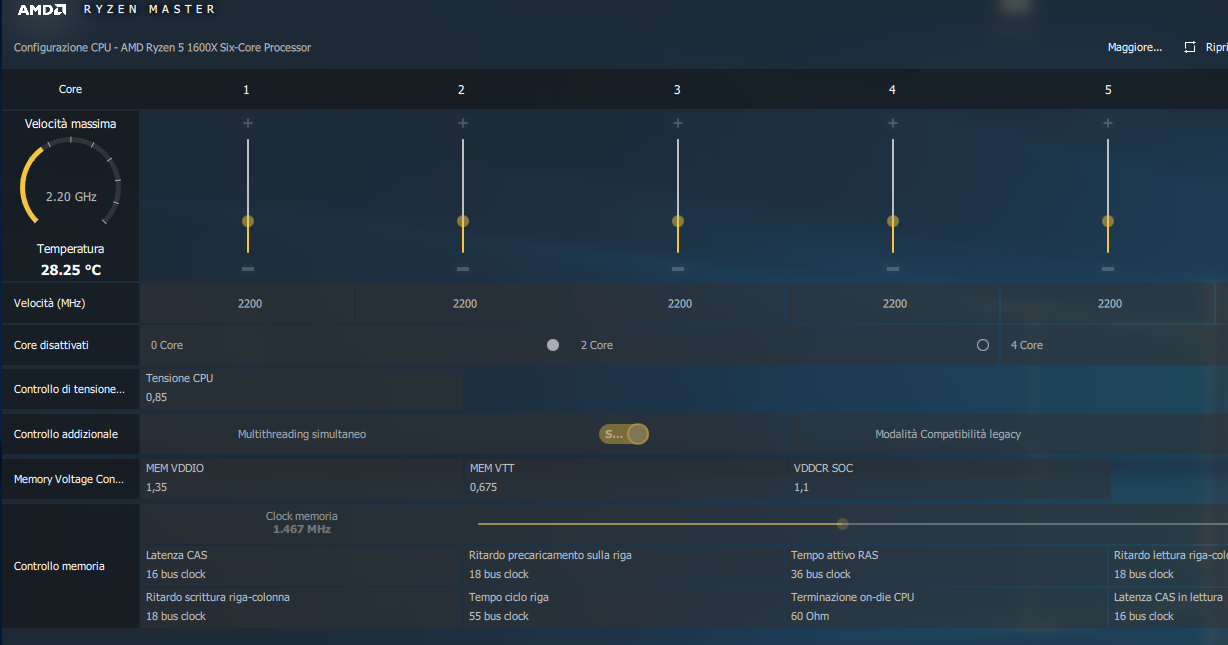Click the minus icon below core 1 slider
Viewport: 1228px width, 645px height.
(248, 269)
